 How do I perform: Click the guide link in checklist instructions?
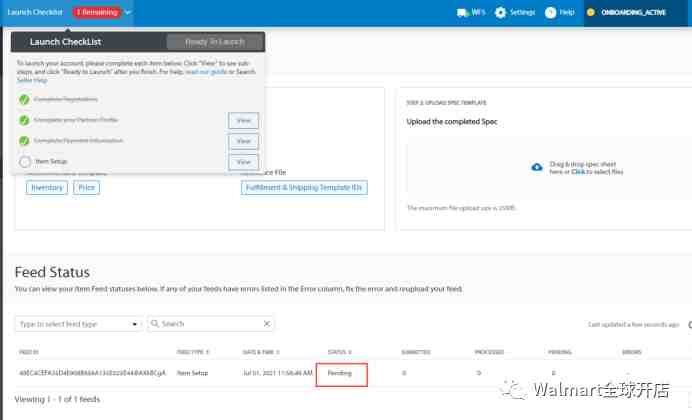206,71
